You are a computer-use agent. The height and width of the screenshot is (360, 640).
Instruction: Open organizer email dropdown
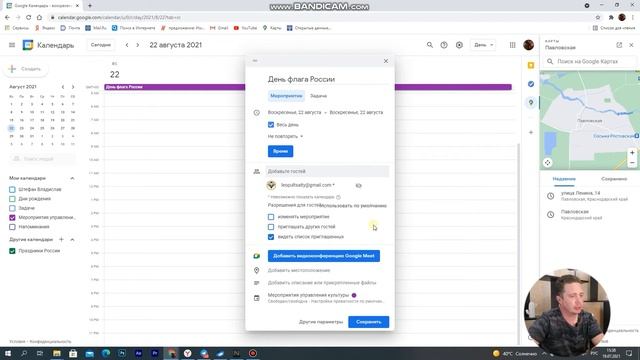308,185
